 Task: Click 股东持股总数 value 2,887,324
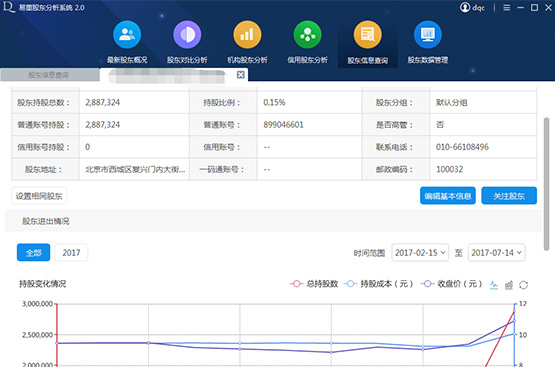coord(103,102)
